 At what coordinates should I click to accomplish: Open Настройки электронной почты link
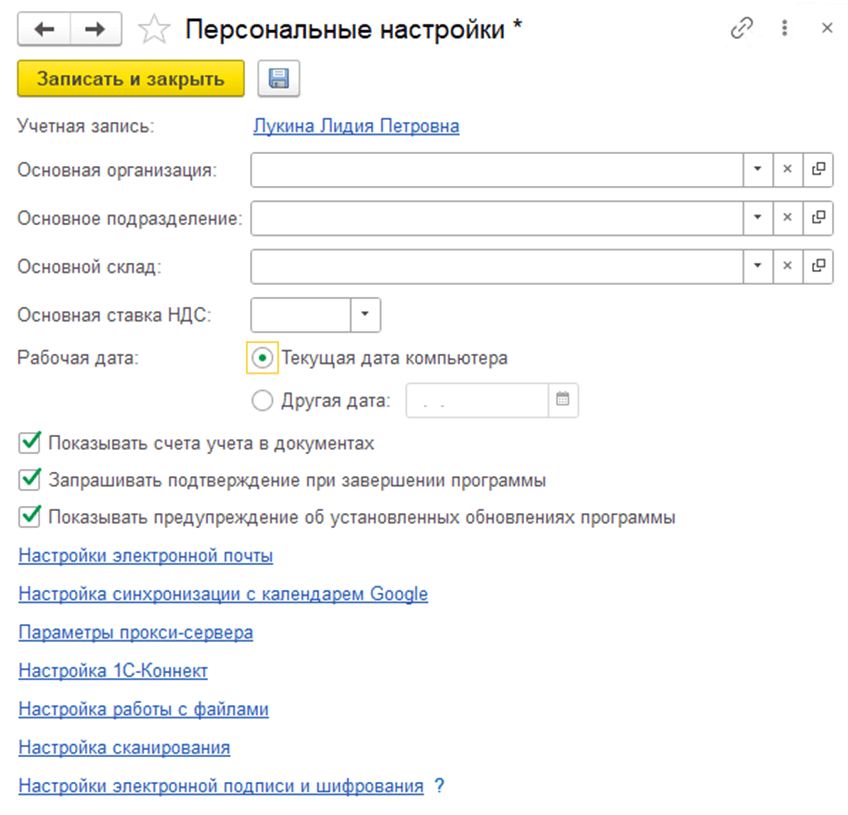click(143, 556)
